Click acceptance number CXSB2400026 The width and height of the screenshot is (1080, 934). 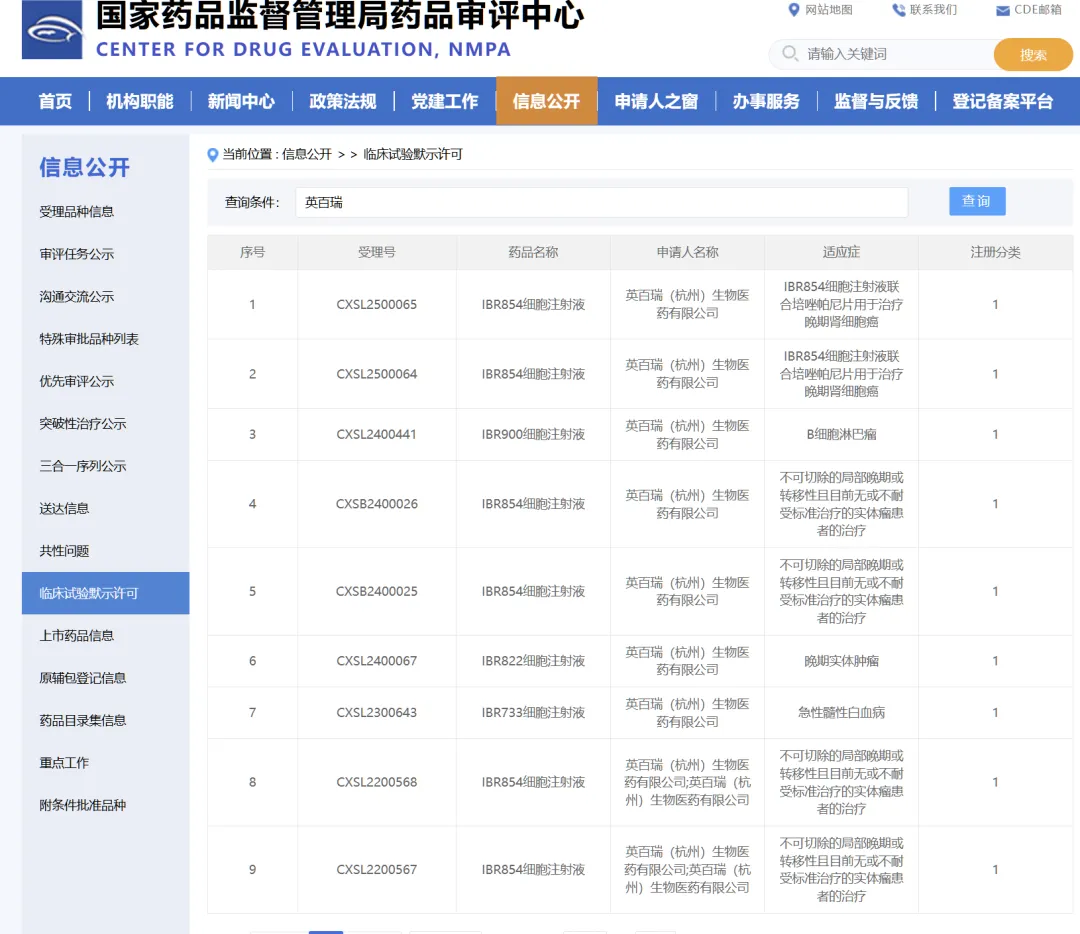377,504
